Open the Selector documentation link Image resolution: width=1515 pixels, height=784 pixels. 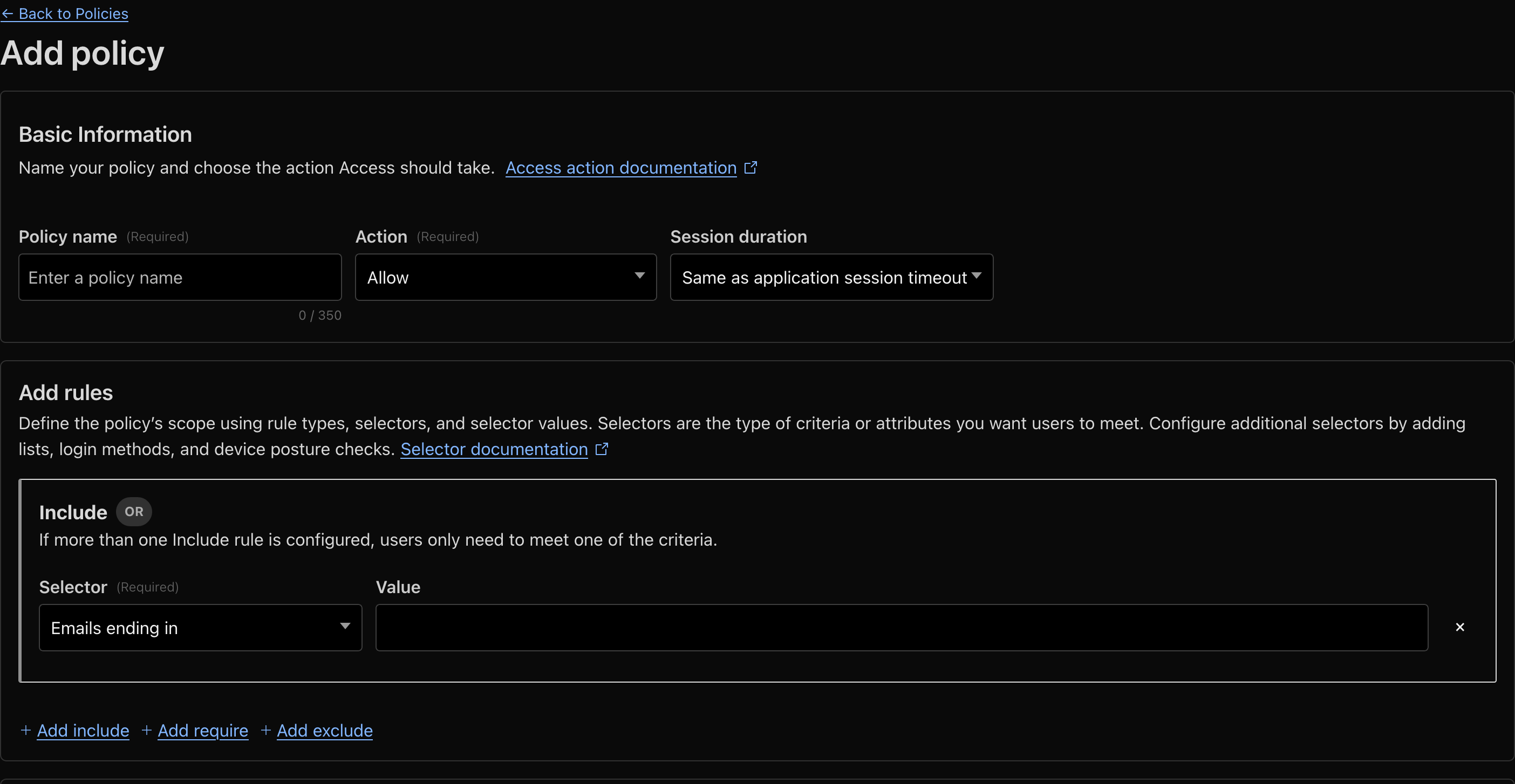point(494,449)
